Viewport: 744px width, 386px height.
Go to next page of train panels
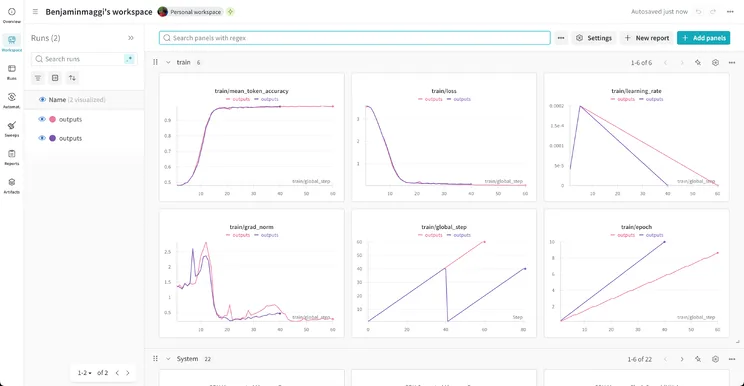point(682,63)
